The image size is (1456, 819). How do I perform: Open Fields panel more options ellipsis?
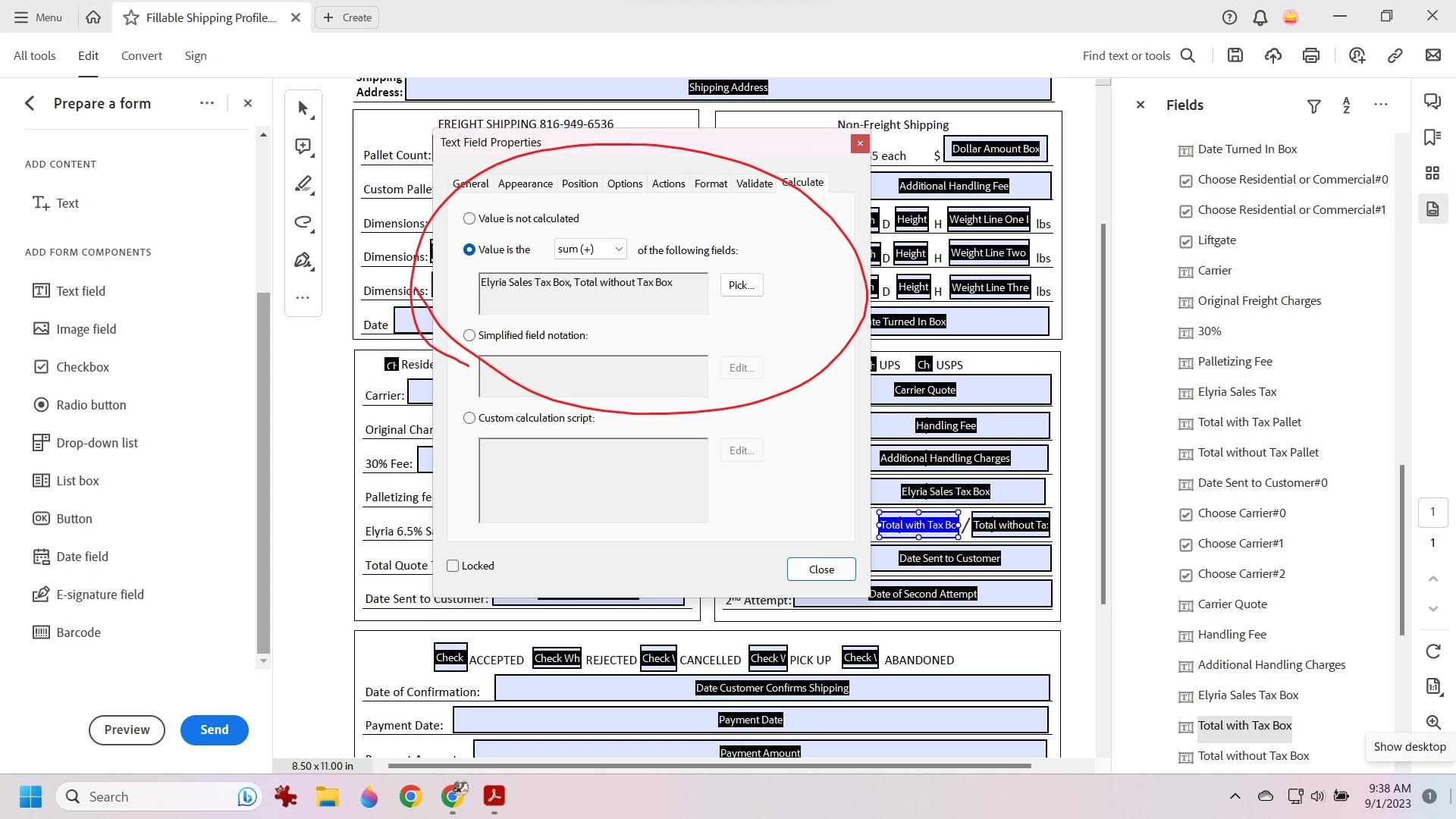[1381, 105]
